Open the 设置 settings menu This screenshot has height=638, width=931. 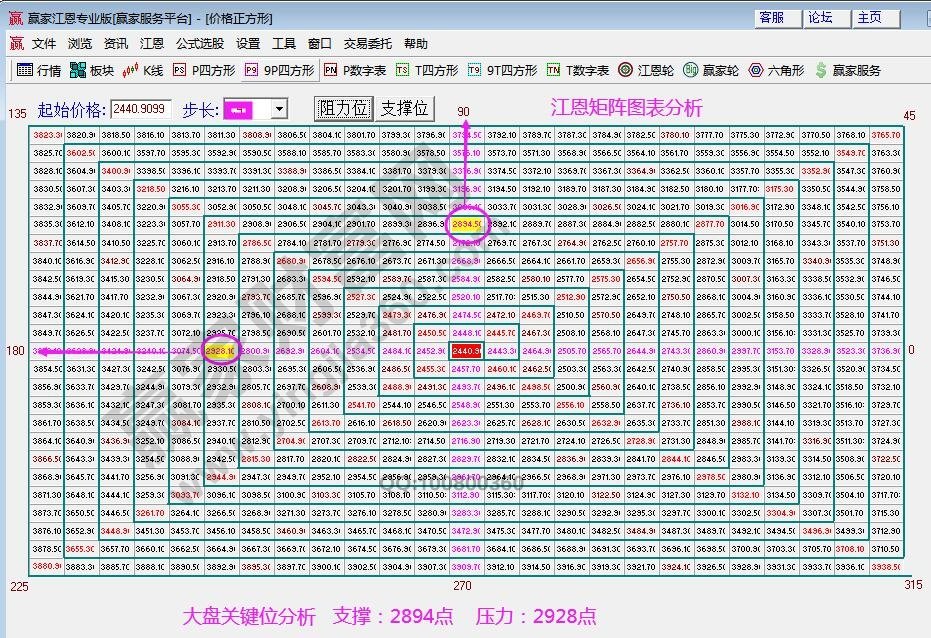point(249,43)
